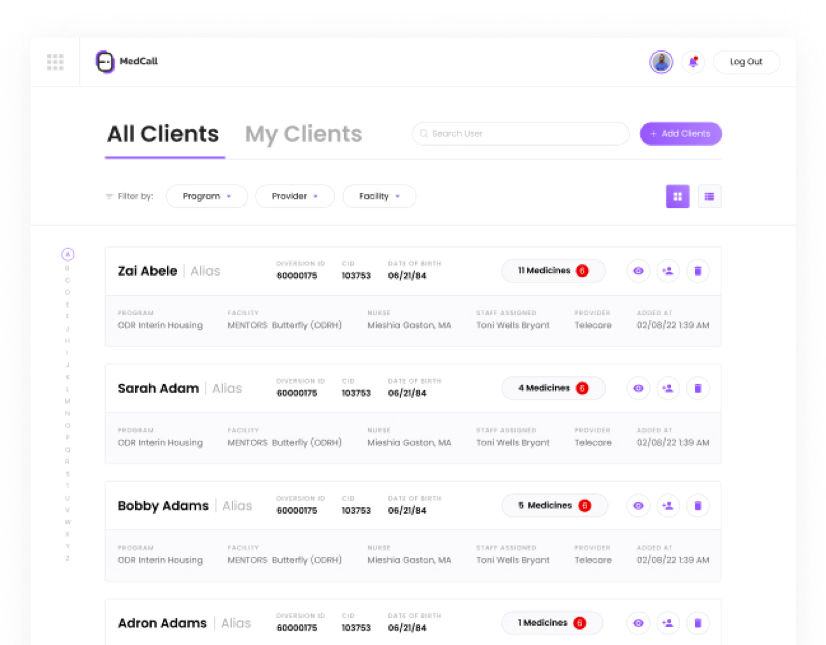
Task: Delete Bobby Adams client record
Action: tap(698, 506)
